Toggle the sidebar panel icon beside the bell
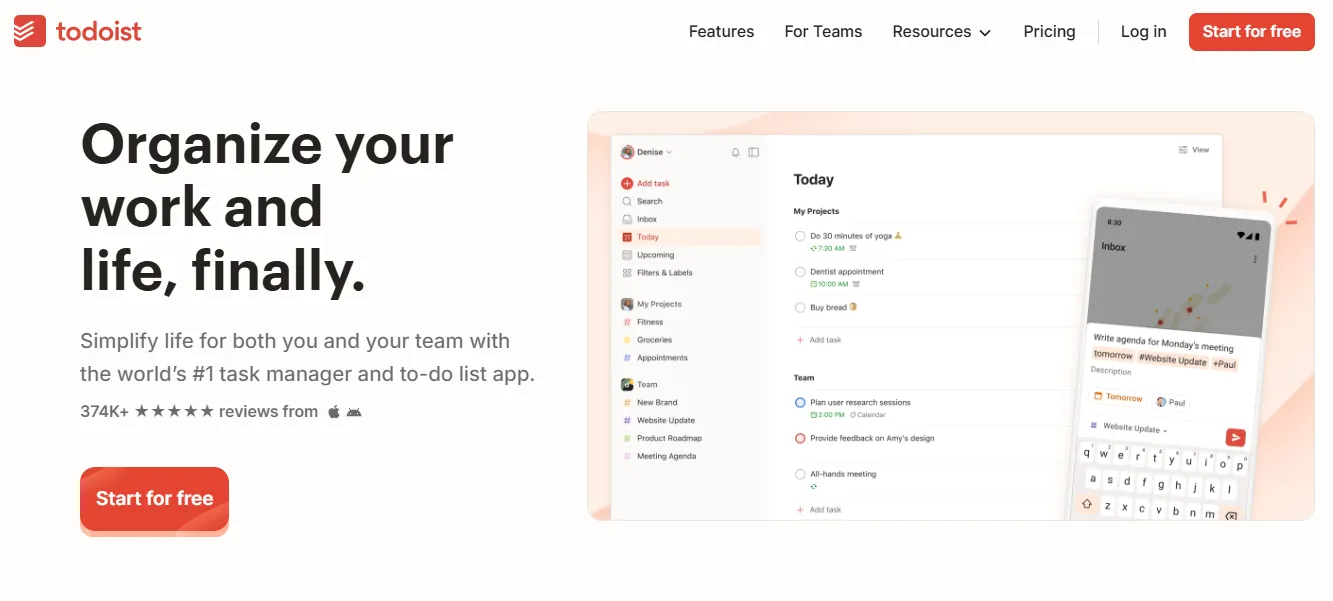Image resolution: width=1333 pixels, height=601 pixels. 754,153
